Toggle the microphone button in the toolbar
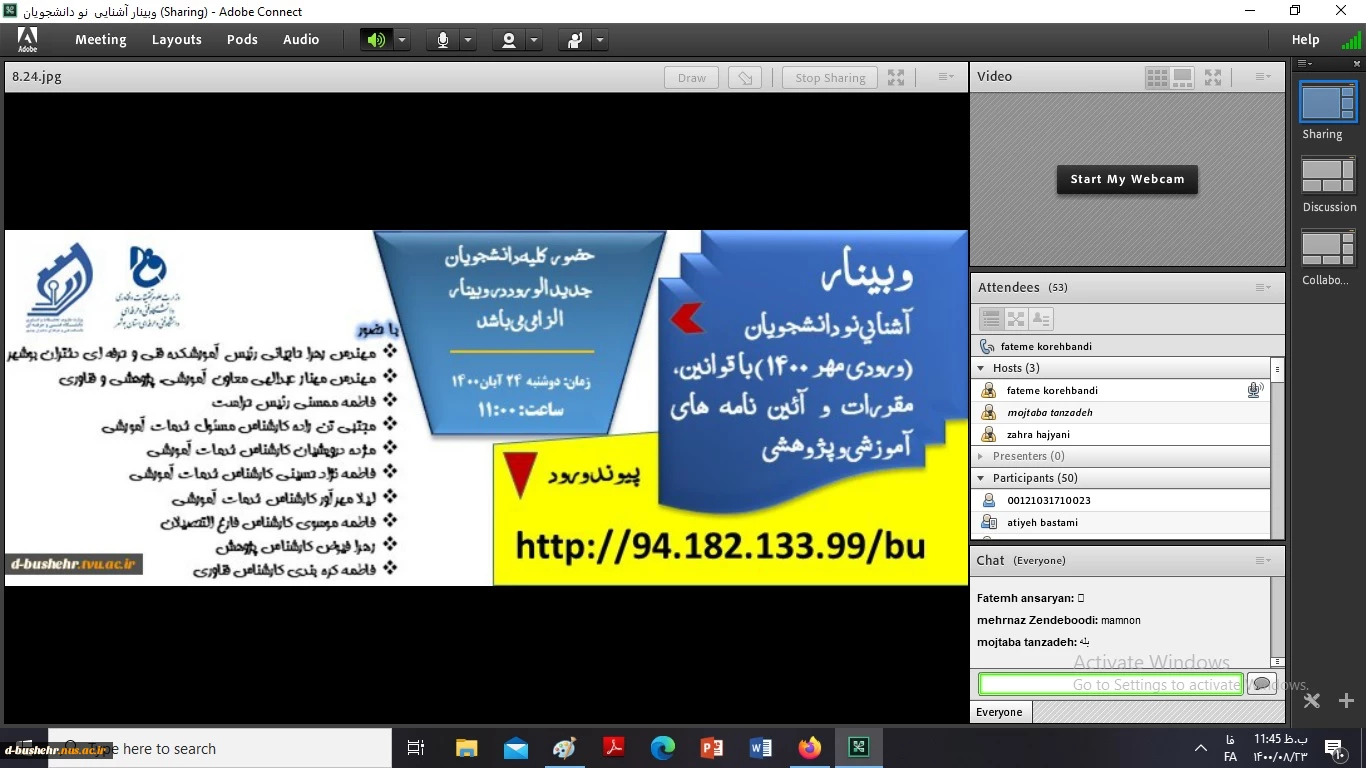Image resolution: width=1366 pixels, height=768 pixels. point(443,40)
